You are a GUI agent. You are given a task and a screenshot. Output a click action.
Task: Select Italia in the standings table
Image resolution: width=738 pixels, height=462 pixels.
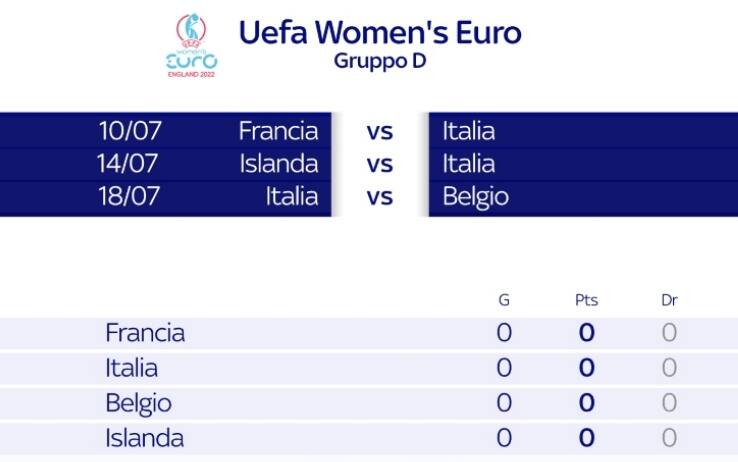(131, 368)
